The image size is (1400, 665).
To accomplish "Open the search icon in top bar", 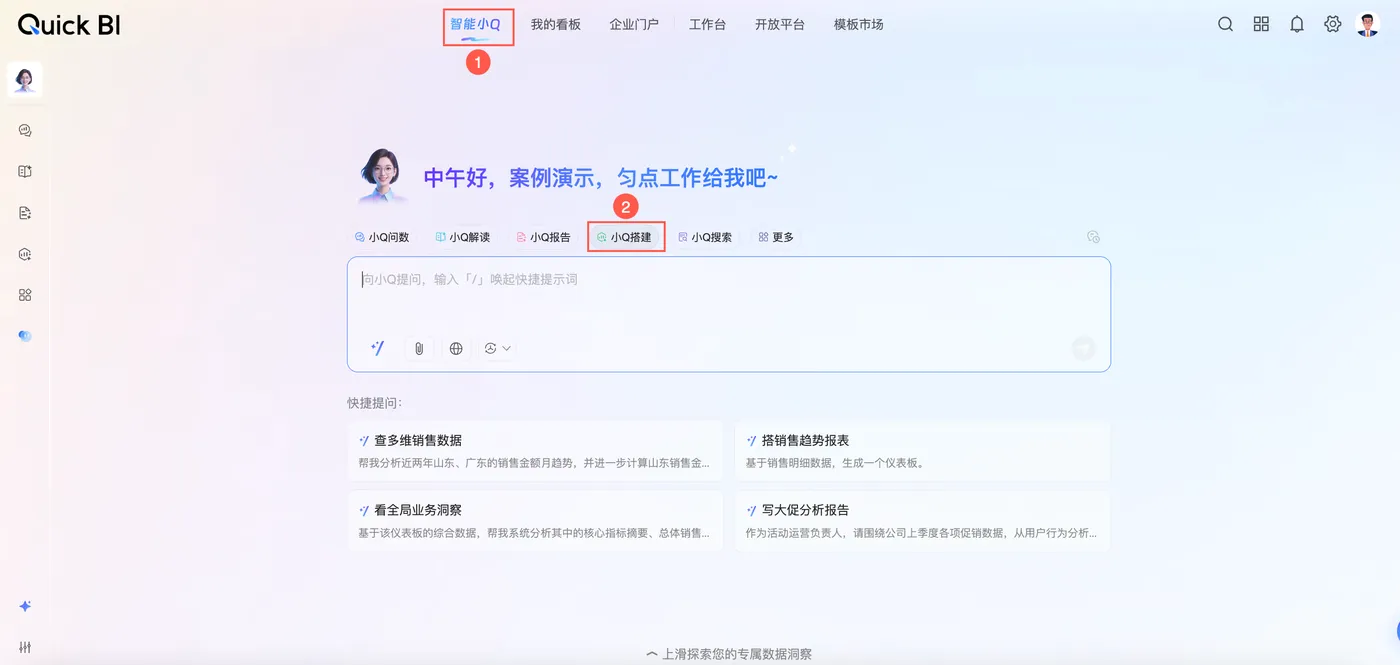I will [x=1225, y=24].
